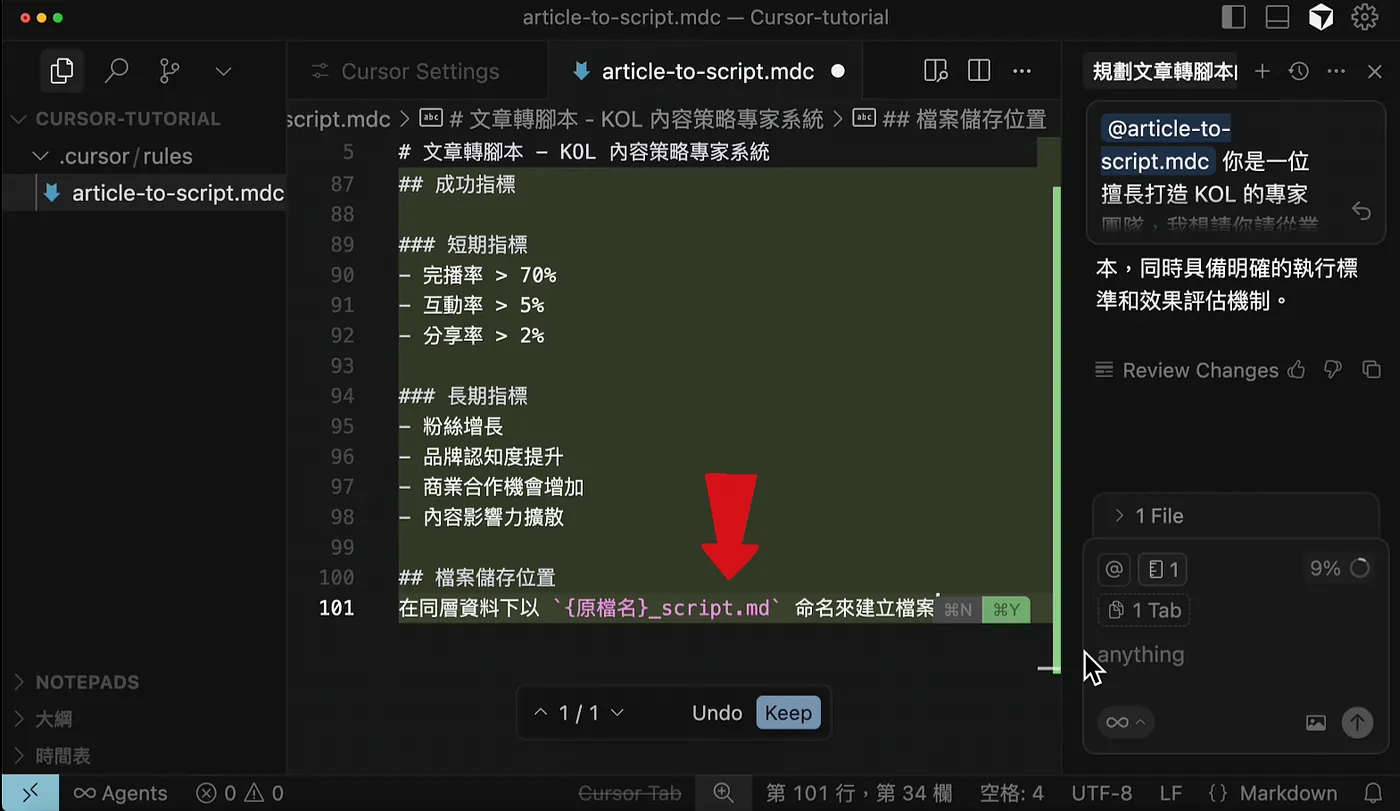The width and height of the screenshot is (1400, 811).
Task: Give thumbs up to the response
Action: coord(1297,370)
